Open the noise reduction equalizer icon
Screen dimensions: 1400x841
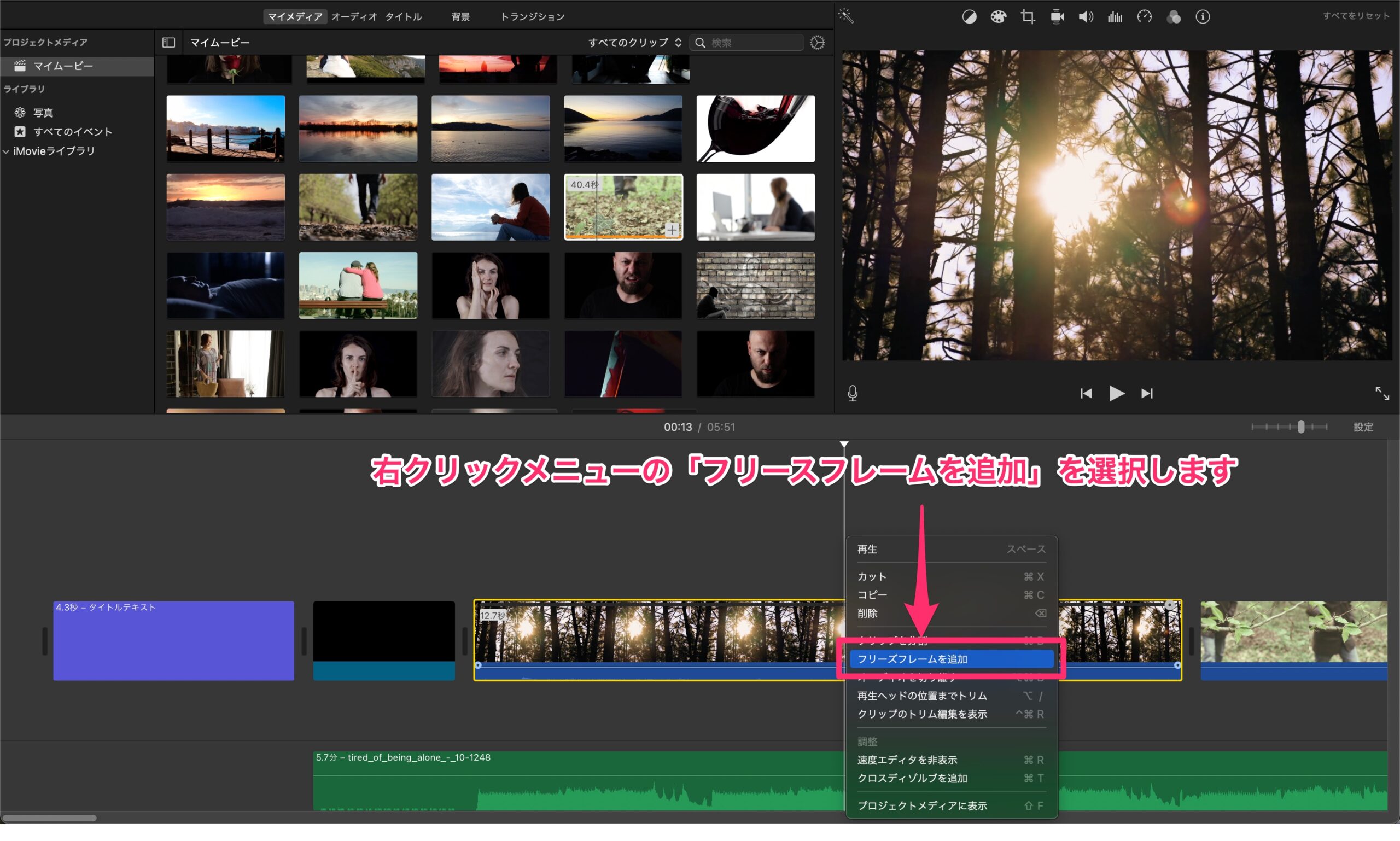point(1115,17)
